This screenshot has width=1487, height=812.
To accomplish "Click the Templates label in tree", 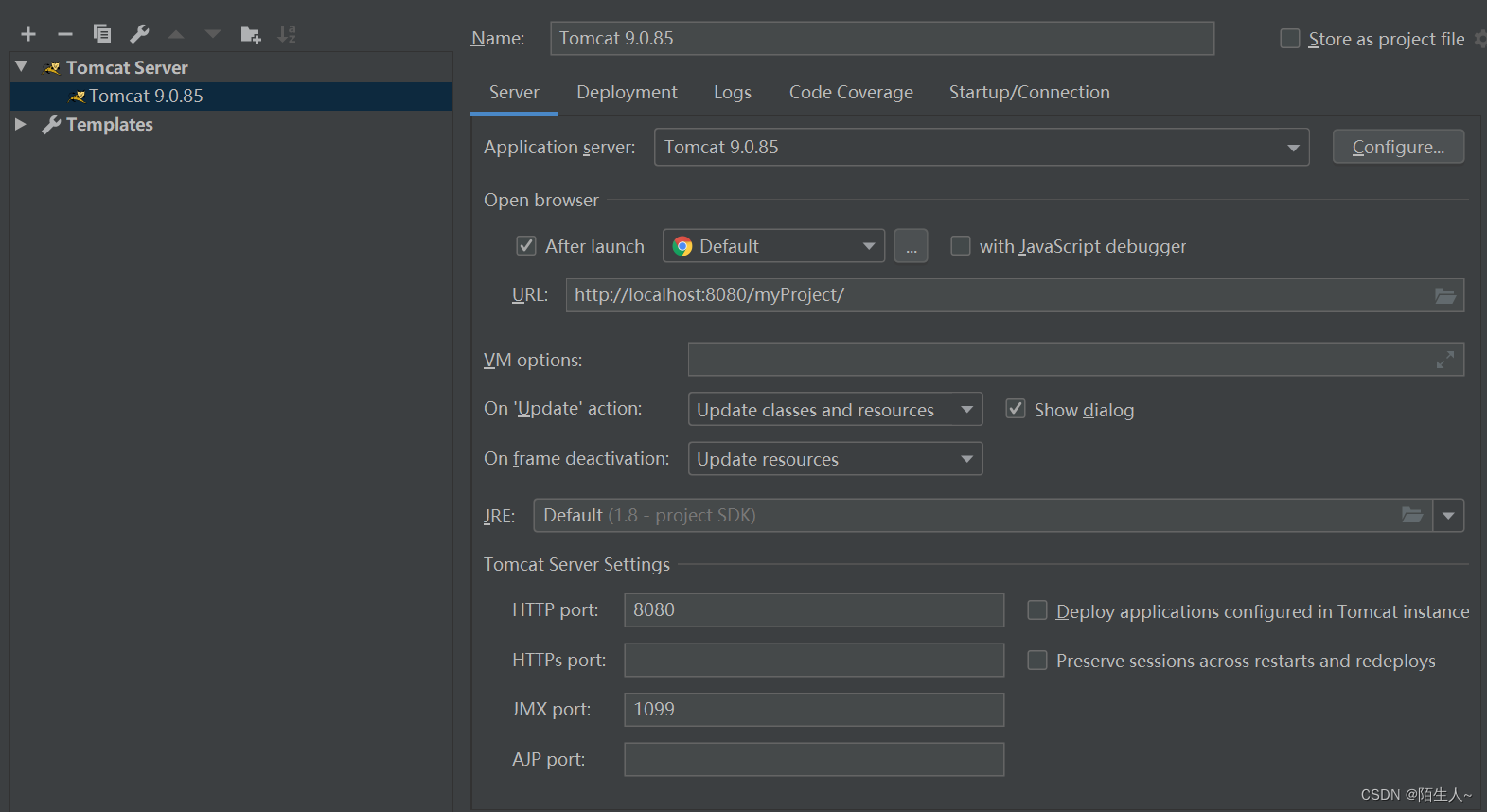I will pos(110,125).
